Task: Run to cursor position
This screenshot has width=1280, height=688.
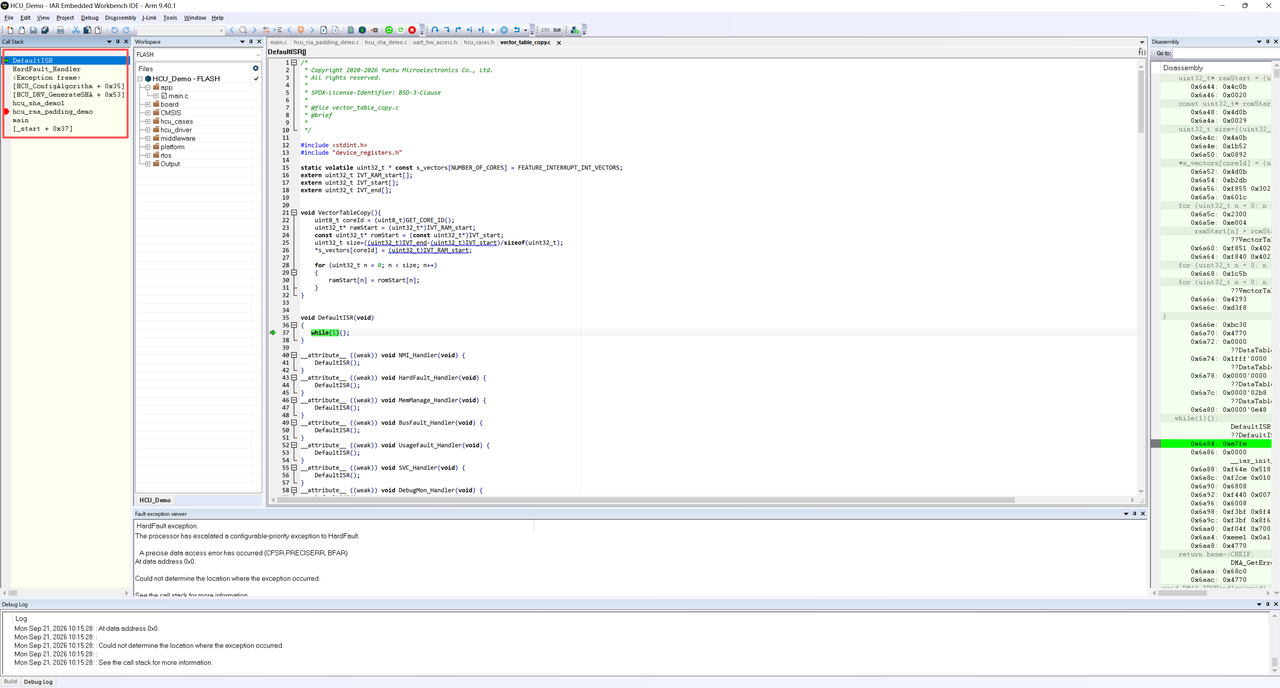Action: coord(481,30)
